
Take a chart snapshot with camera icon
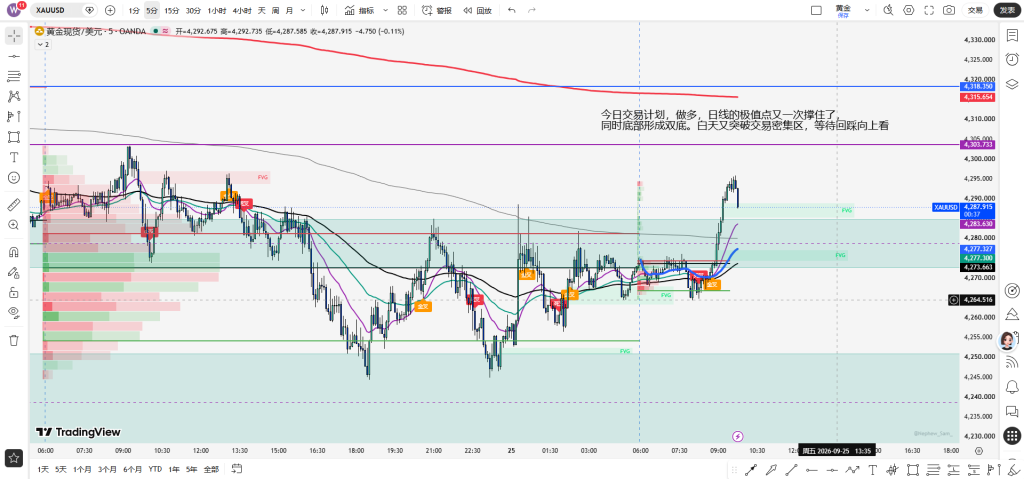[949, 10]
